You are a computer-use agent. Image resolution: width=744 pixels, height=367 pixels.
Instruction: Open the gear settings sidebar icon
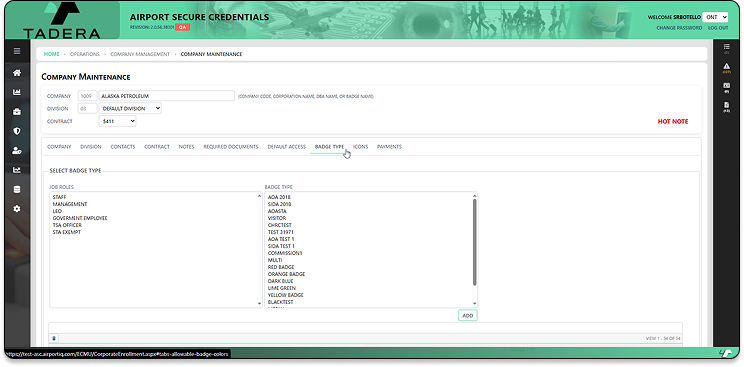pyautogui.click(x=17, y=209)
